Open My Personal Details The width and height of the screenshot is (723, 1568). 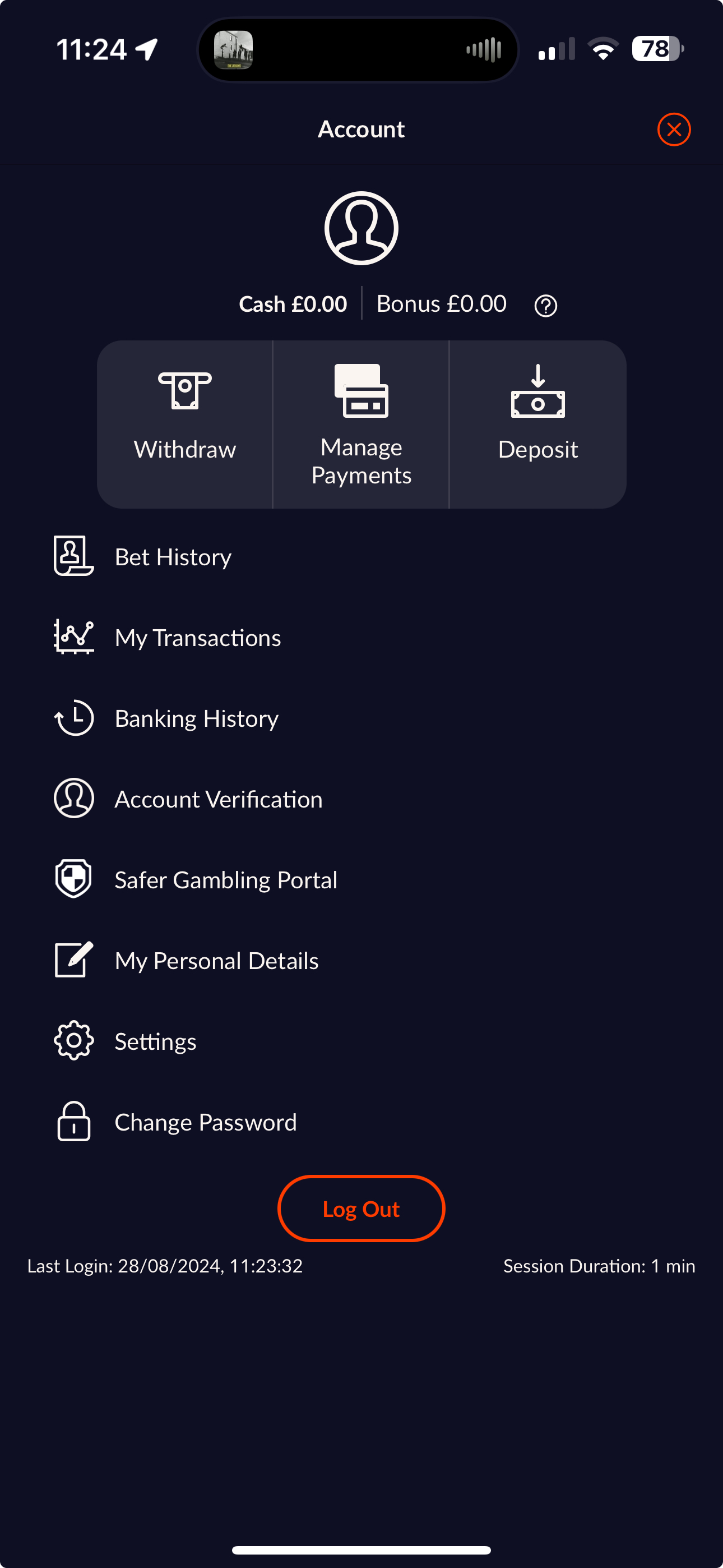(x=216, y=961)
